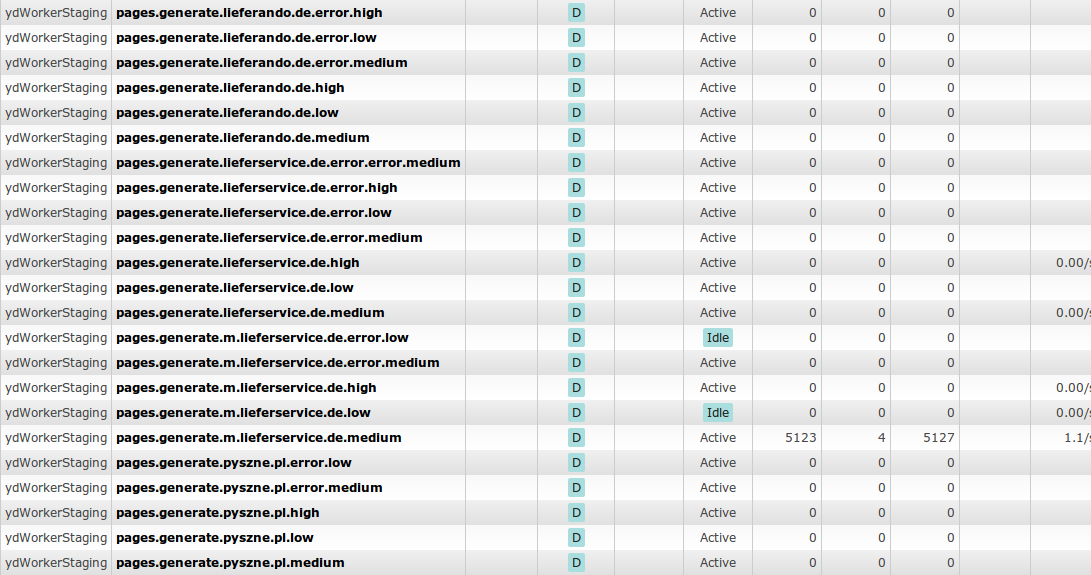Viewport: 1091px width, 575px height.
Task: Open queue pages.generate.m.lieferservice.de.error.medium
Action: [x=278, y=363]
